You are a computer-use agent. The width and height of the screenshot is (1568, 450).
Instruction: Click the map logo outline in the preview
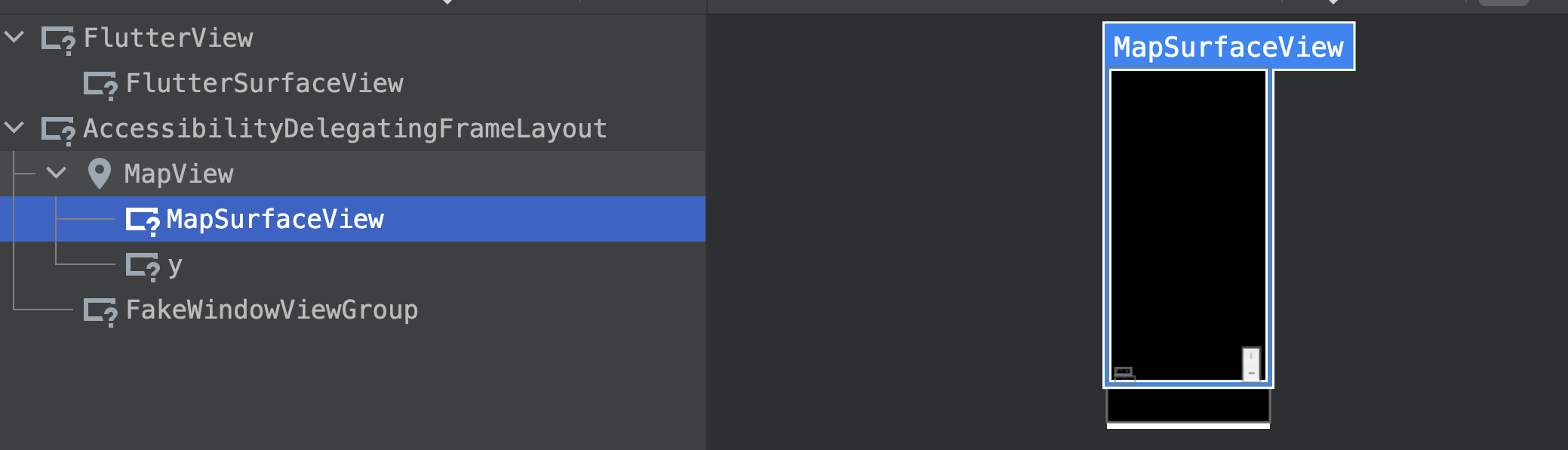(x=1124, y=374)
